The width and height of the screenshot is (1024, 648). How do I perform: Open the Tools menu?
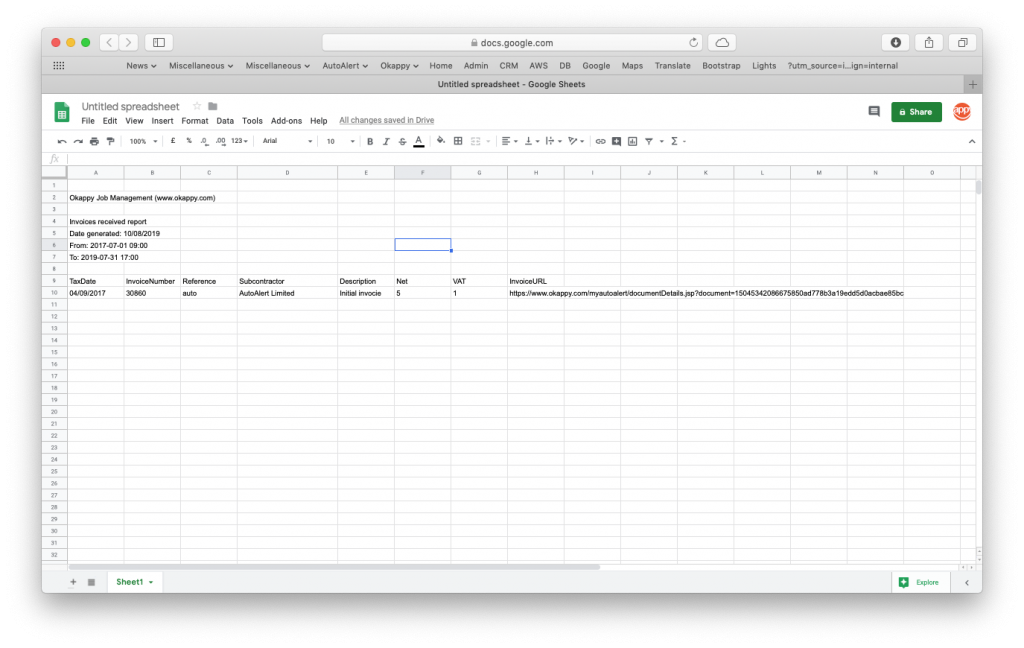click(x=252, y=121)
